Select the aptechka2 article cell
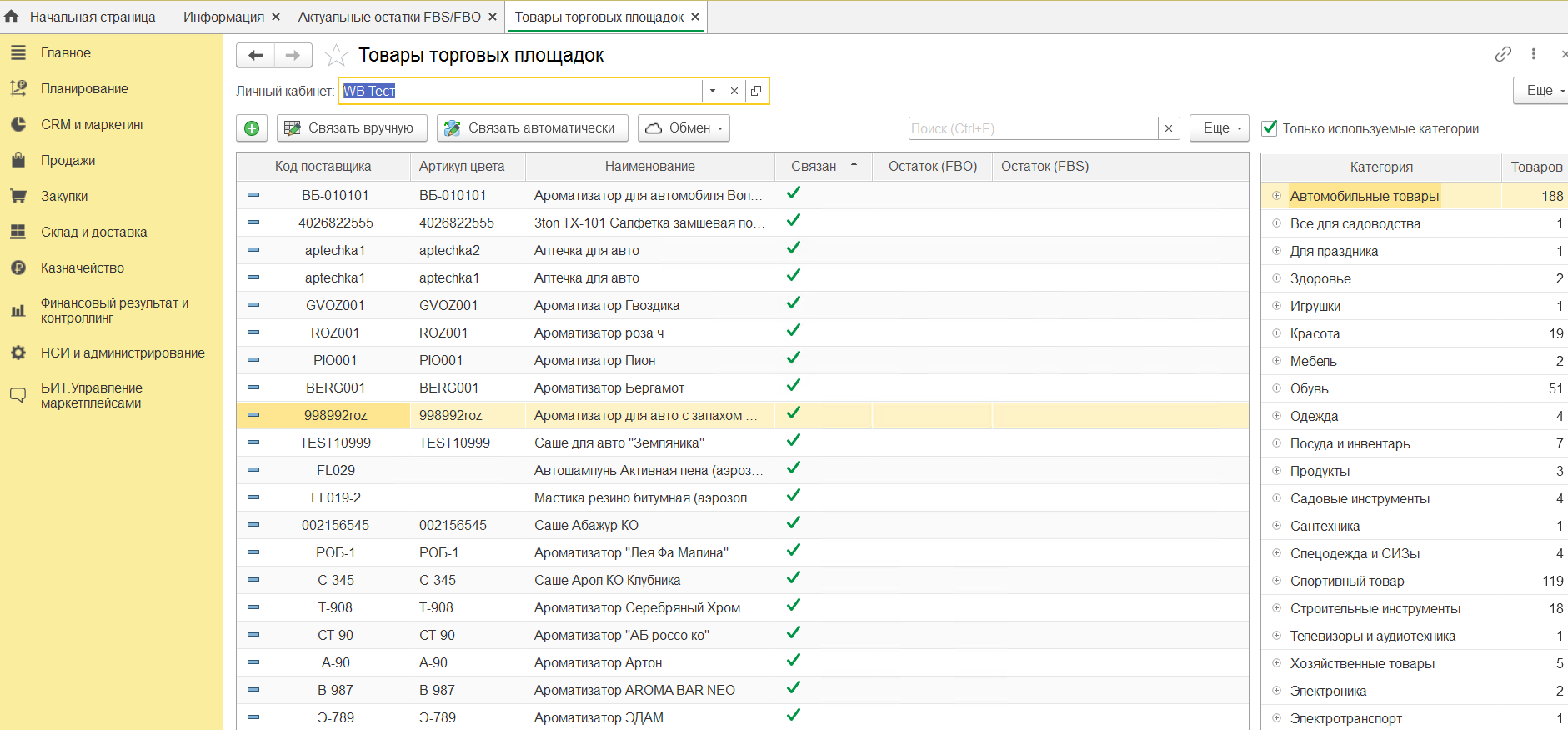 [467, 250]
